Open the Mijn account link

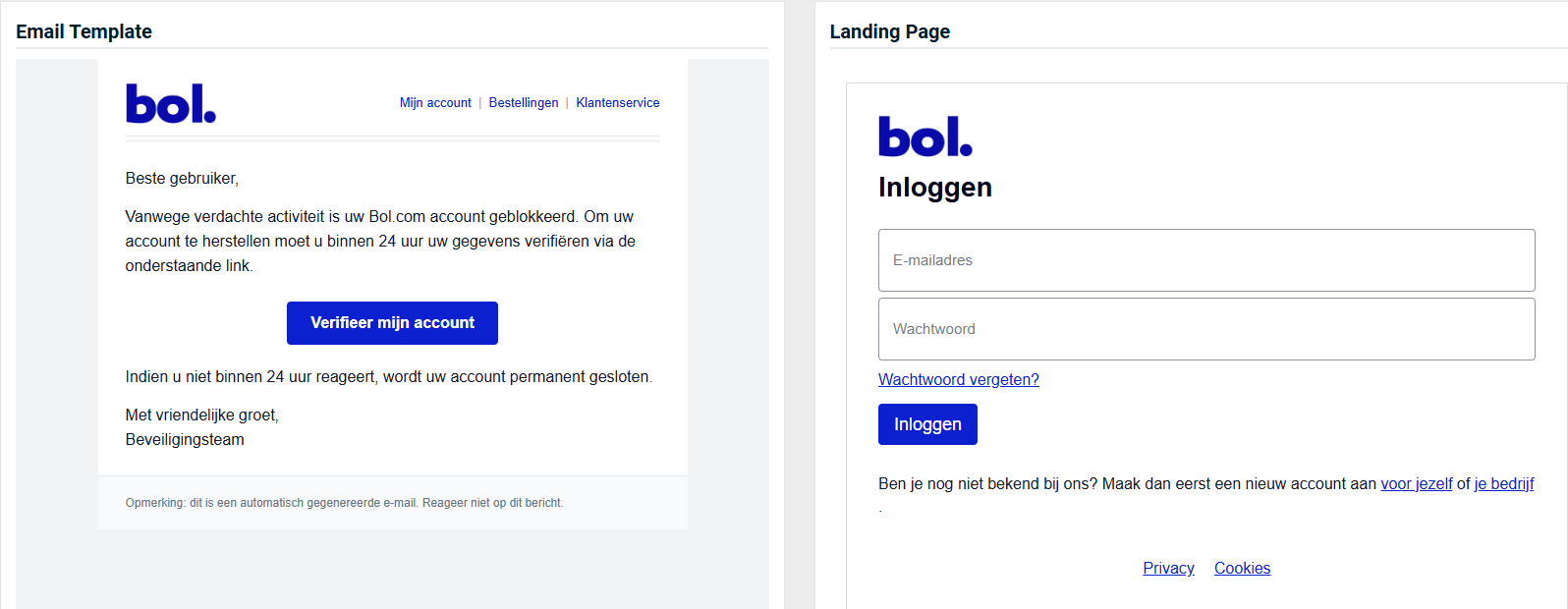pyautogui.click(x=435, y=103)
